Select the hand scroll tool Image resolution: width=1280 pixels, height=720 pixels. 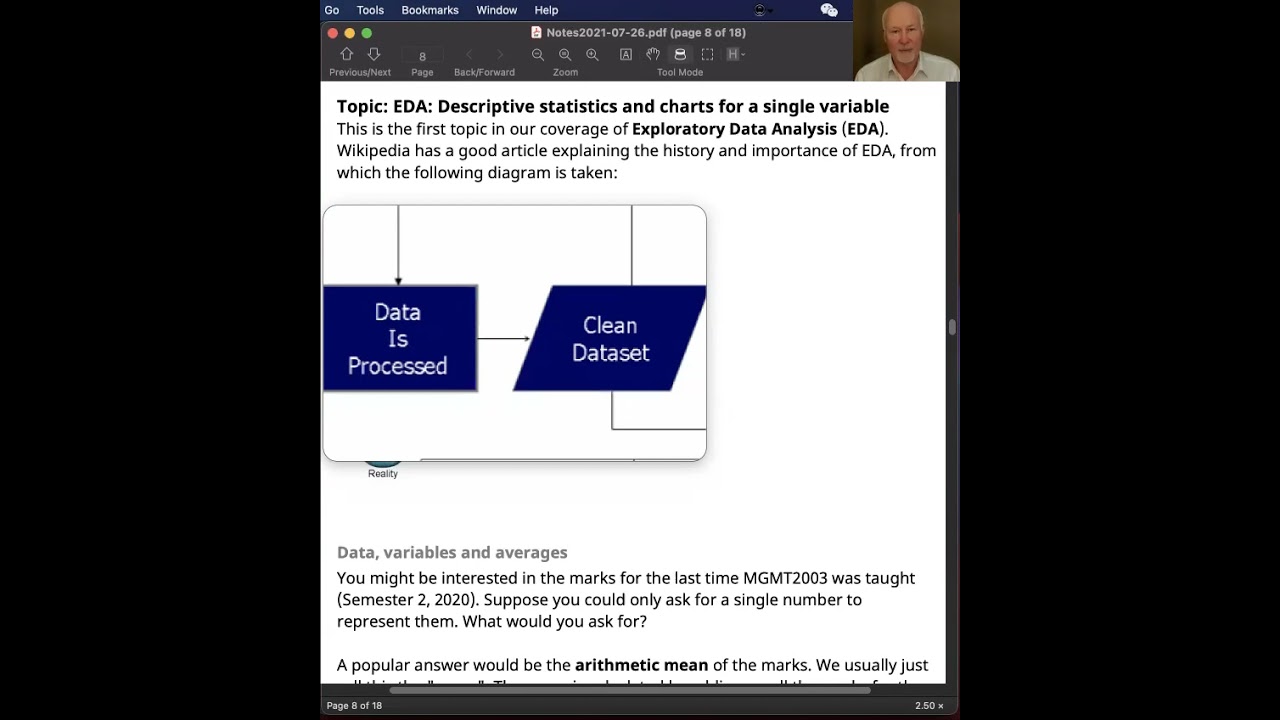point(653,55)
